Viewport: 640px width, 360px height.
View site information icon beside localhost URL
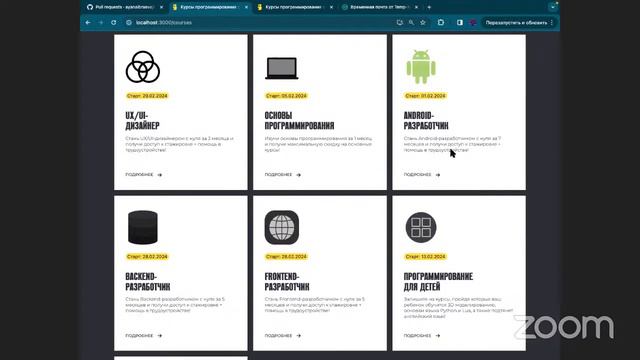tap(129, 22)
